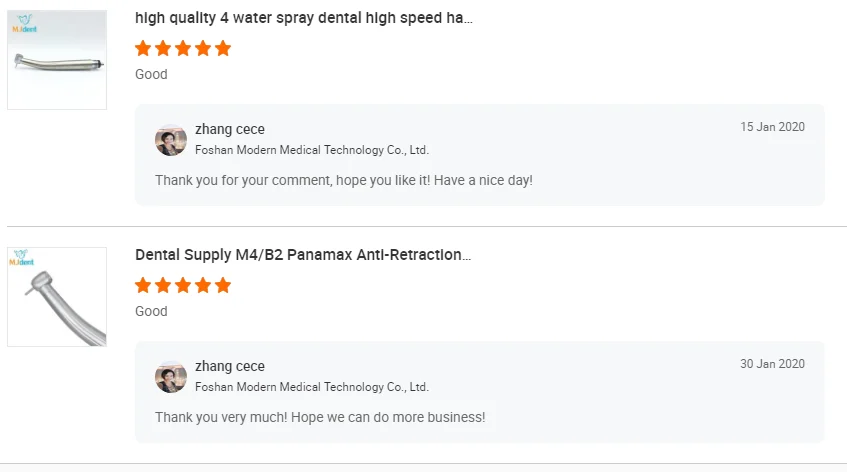
Task: Click zhang cece's avatar in the 30 Jan reply
Action: [171, 377]
